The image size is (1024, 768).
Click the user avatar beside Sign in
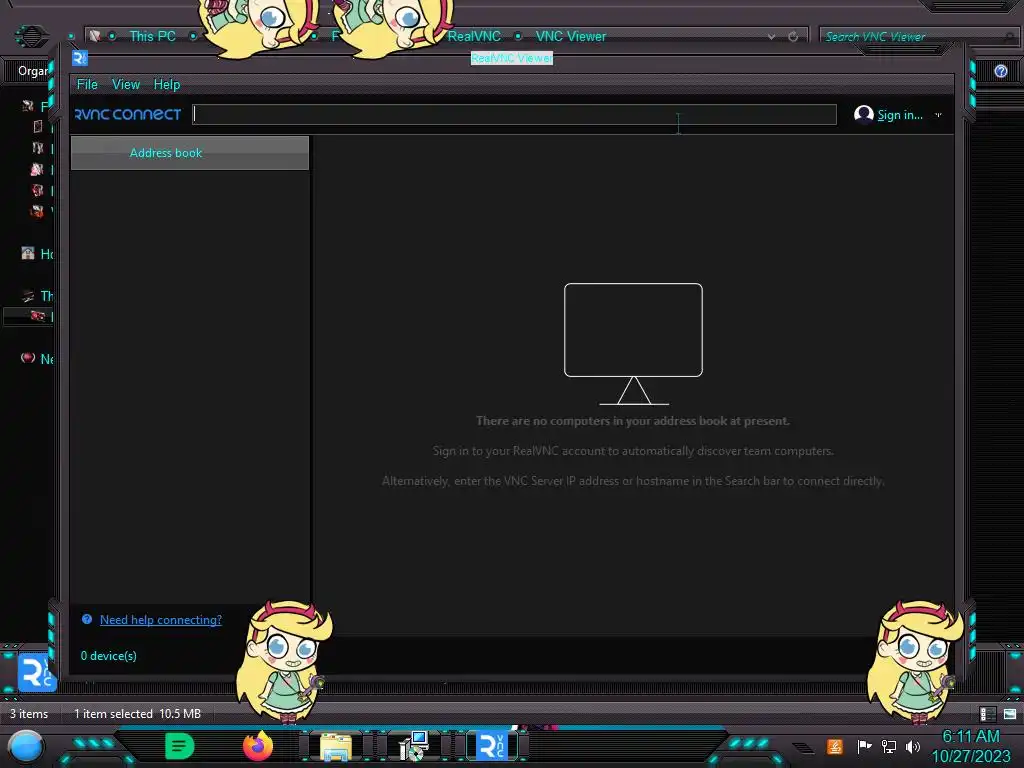click(863, 114)
